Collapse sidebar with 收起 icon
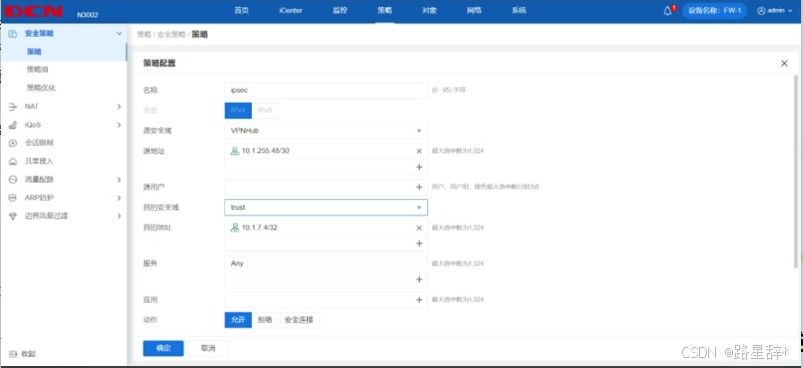Screen dimensions: 803x368 (x=13, y=354)
